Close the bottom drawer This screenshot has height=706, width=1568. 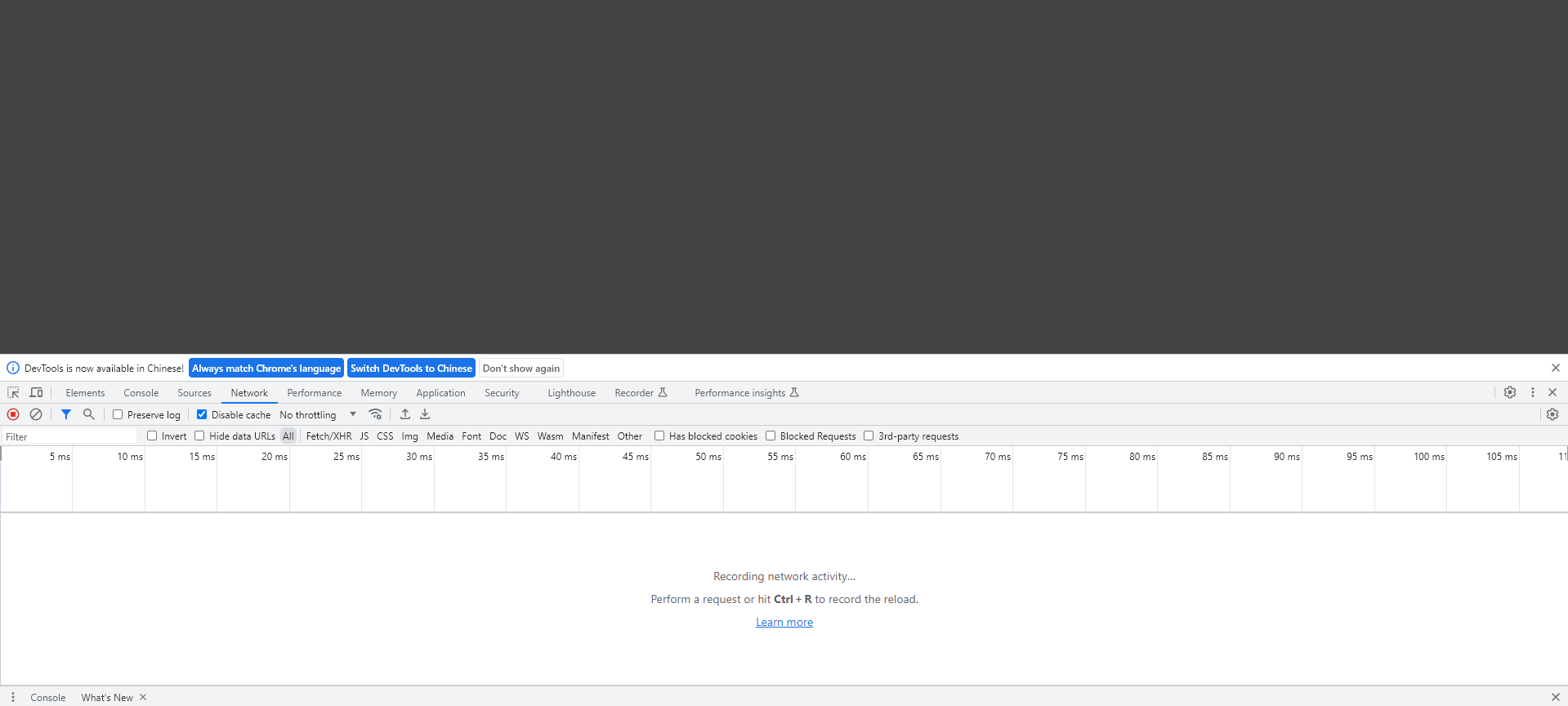coord(1556,697)
